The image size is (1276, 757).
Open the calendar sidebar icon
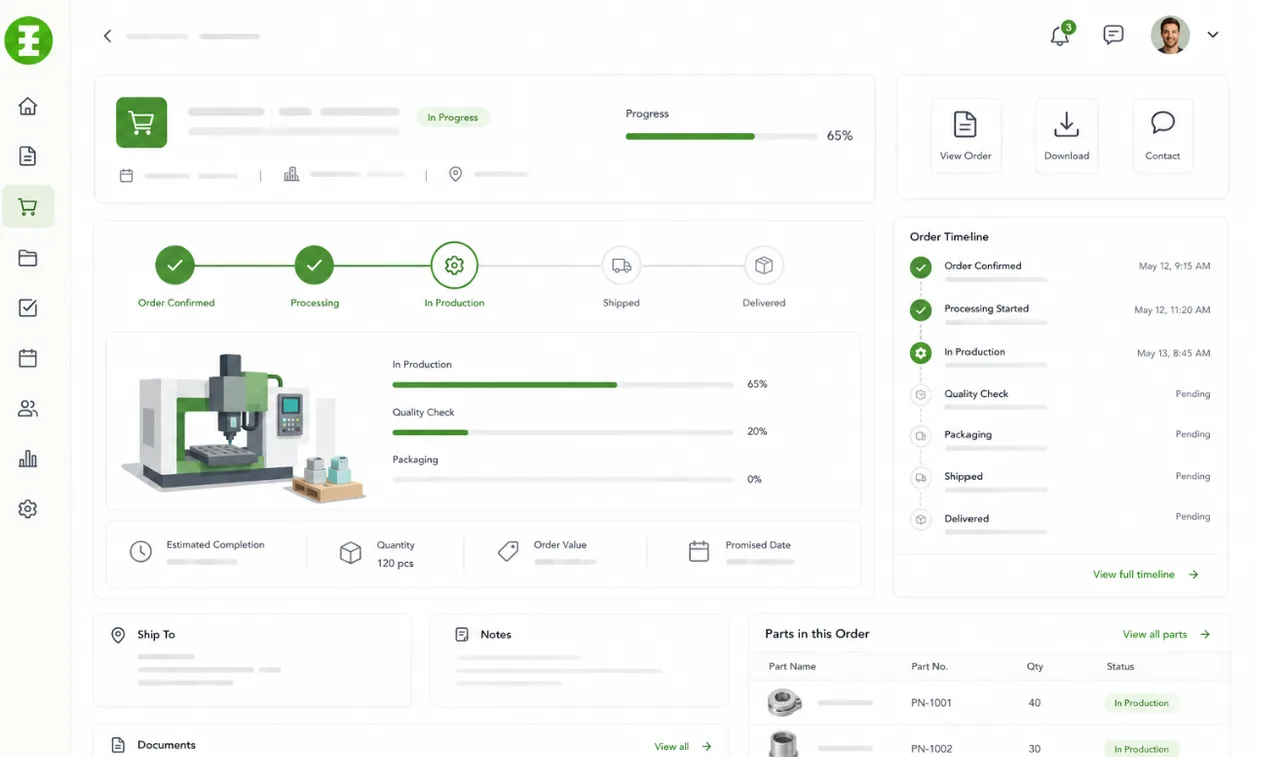pyautogui.click(x=28, y=358)
